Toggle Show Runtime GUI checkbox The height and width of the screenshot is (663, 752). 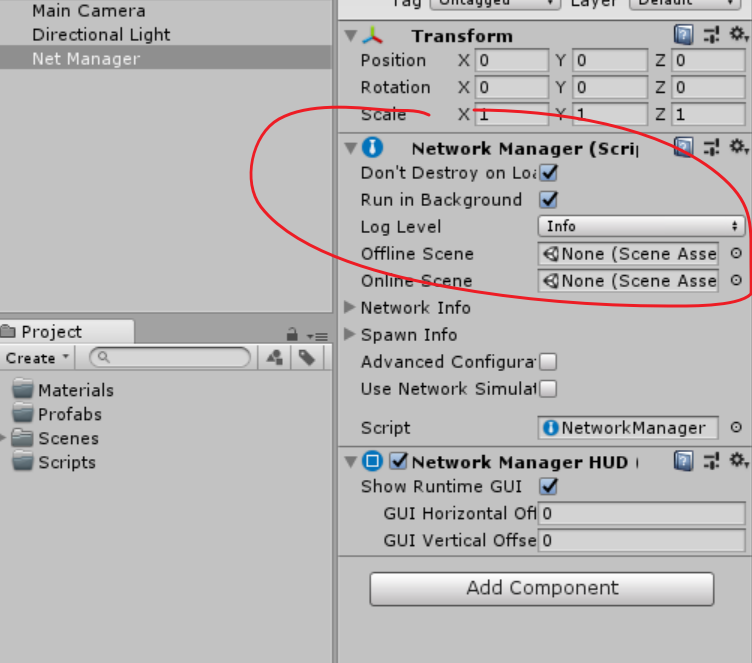pos(549,486)
